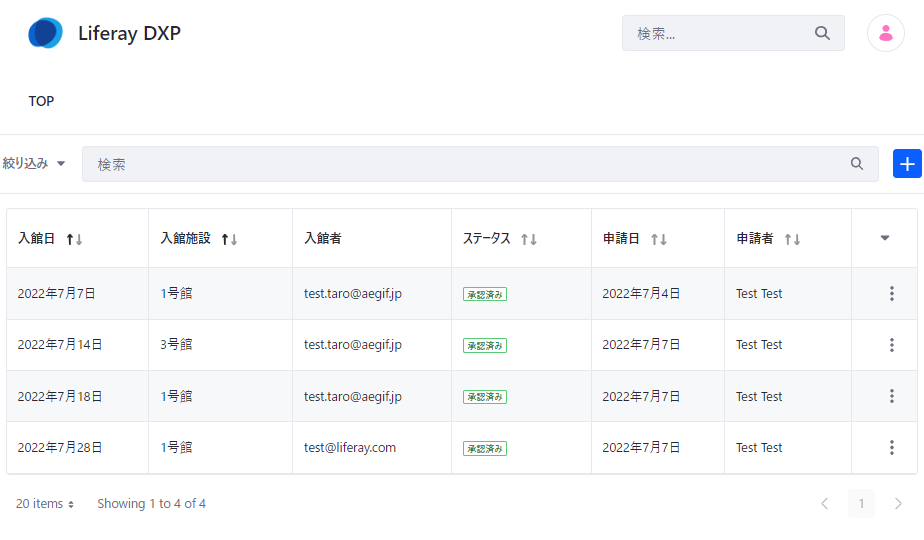Open actions menu for 2022年7月28日 row
This screenshot has width=924, height=540.
coord(891,448)
